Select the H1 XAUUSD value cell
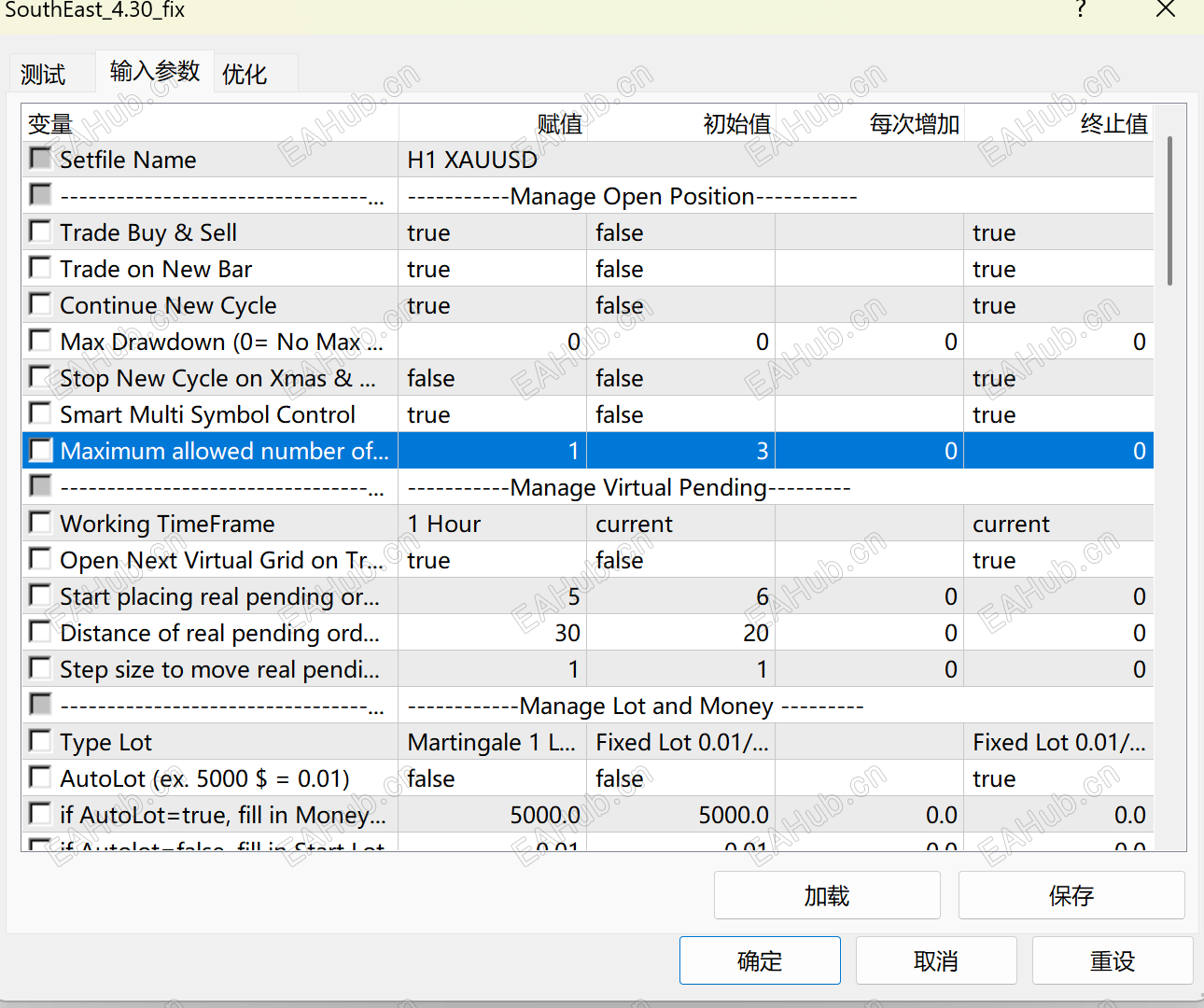 (x=776, y=160)
